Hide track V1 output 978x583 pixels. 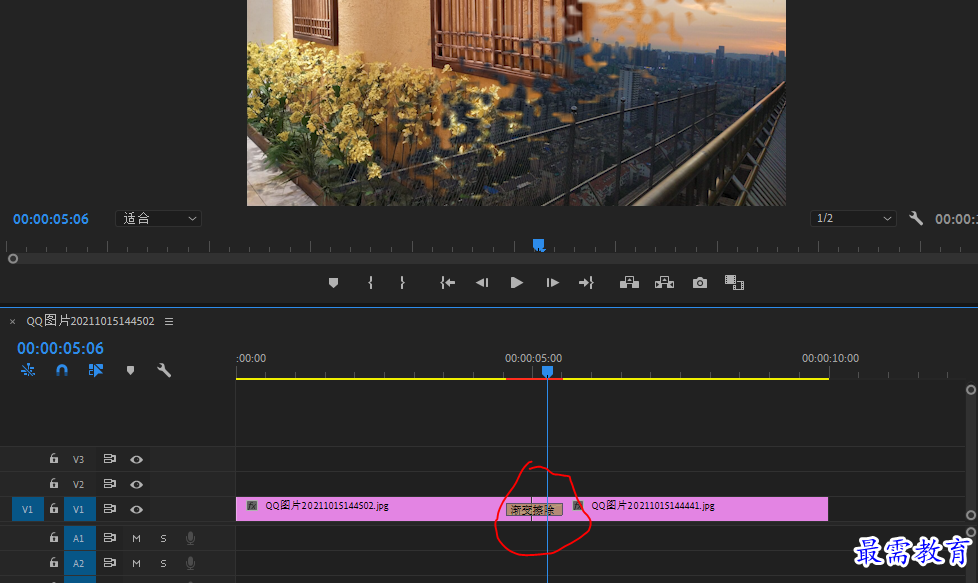pyautogui.click(x=137, y=509)
